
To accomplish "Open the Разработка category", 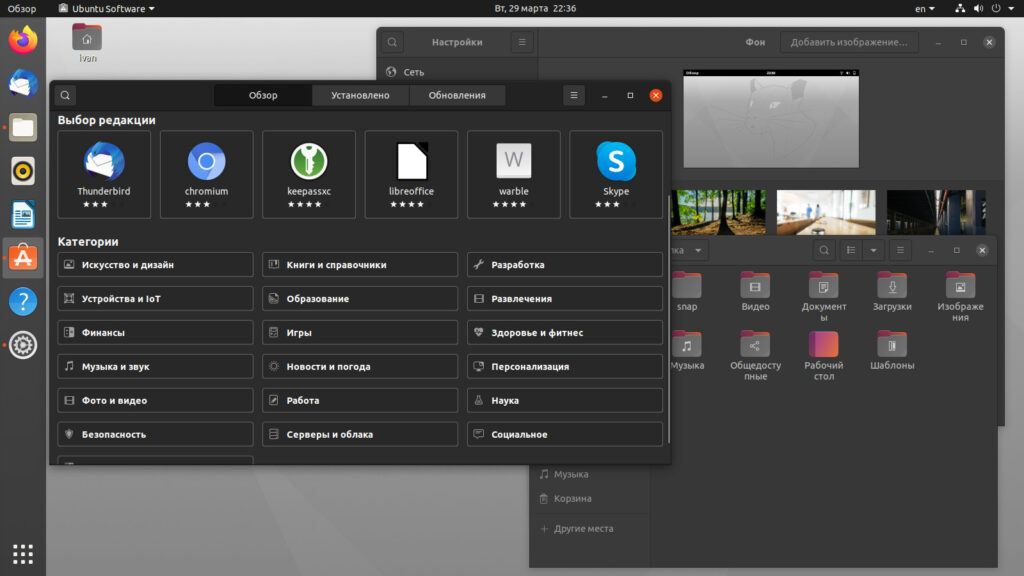I will 564,265.
